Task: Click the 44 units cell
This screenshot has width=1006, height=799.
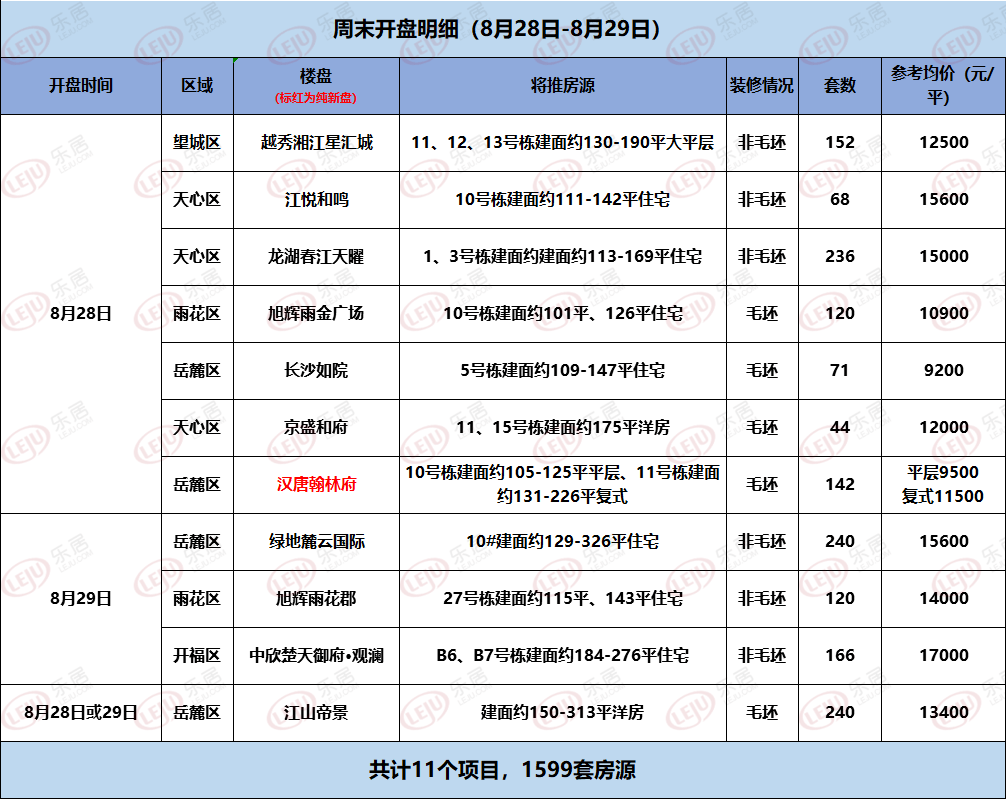Action: pos(840,427)
